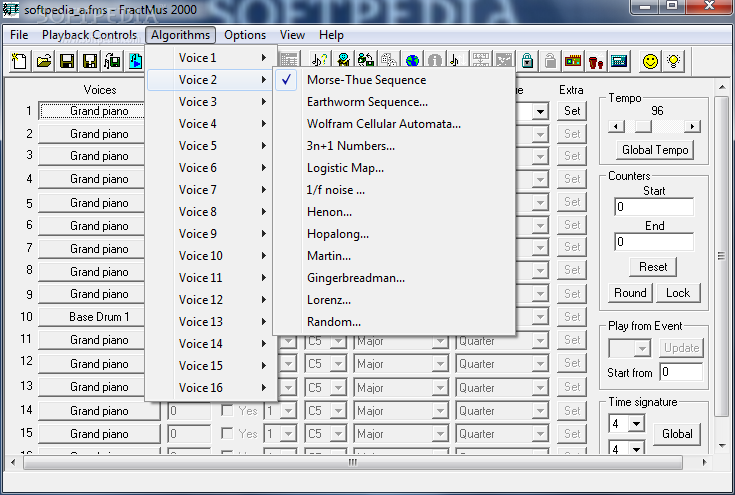Click the light bulb tip icon
Screen dimensions: 735x495
click(674, 61)
